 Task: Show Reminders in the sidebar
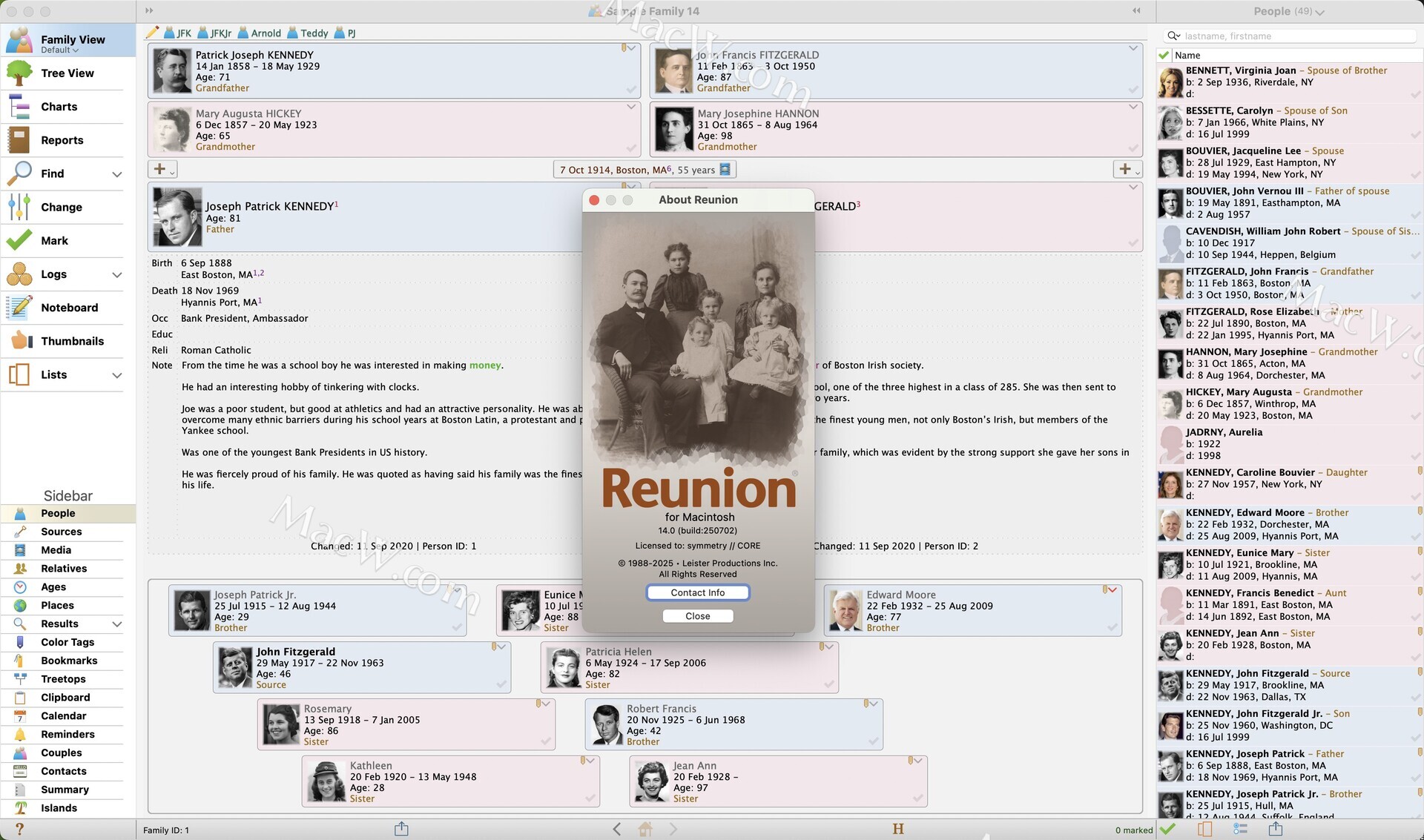point(67,735)
